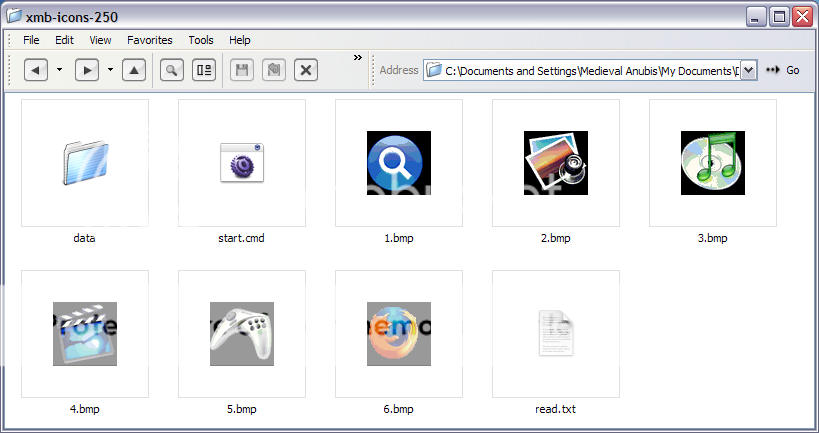Click the floppy disk save icon

click(241, 70)
